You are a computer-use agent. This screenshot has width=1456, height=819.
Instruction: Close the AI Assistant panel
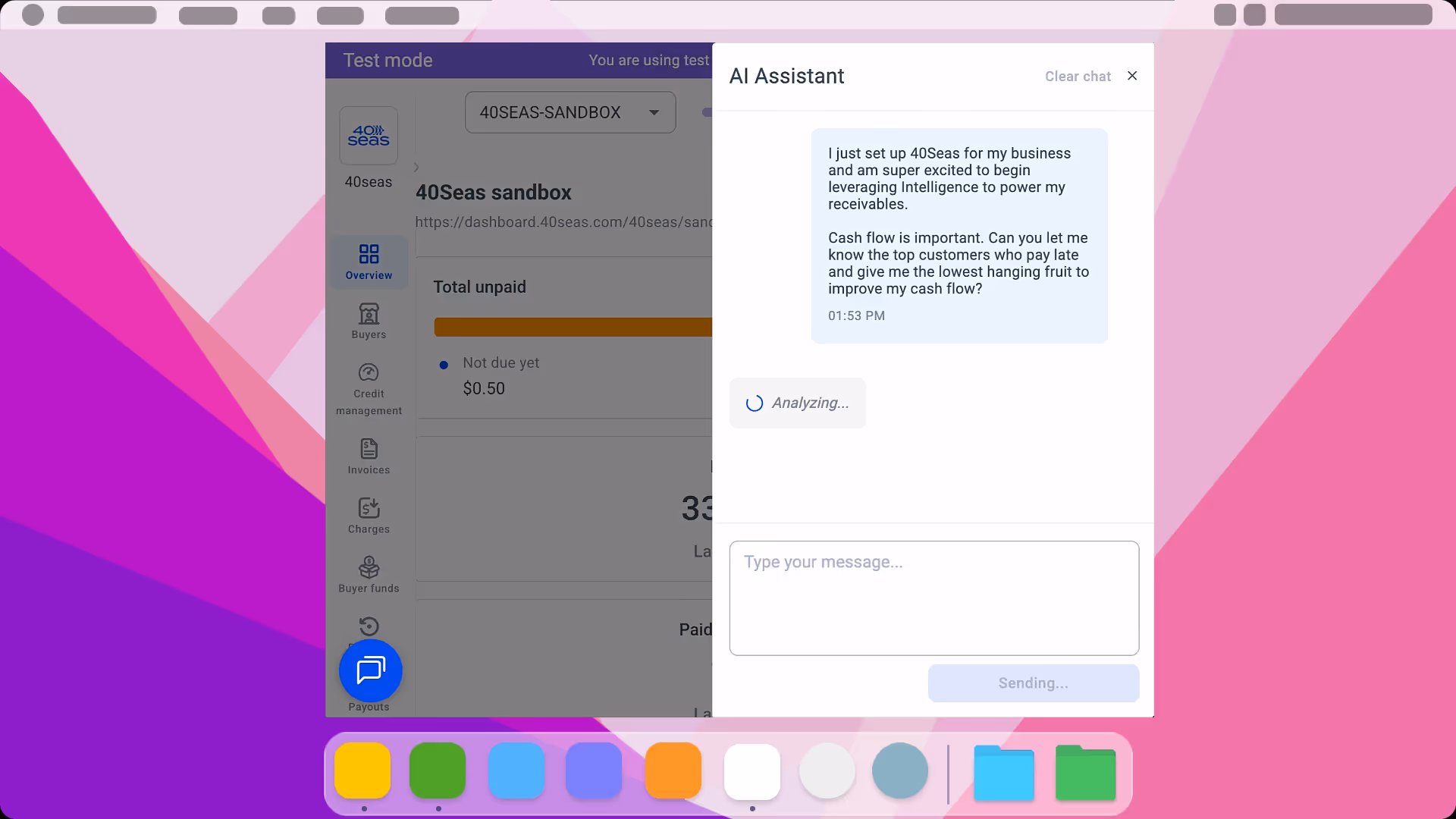click(x=1131, y=76)
